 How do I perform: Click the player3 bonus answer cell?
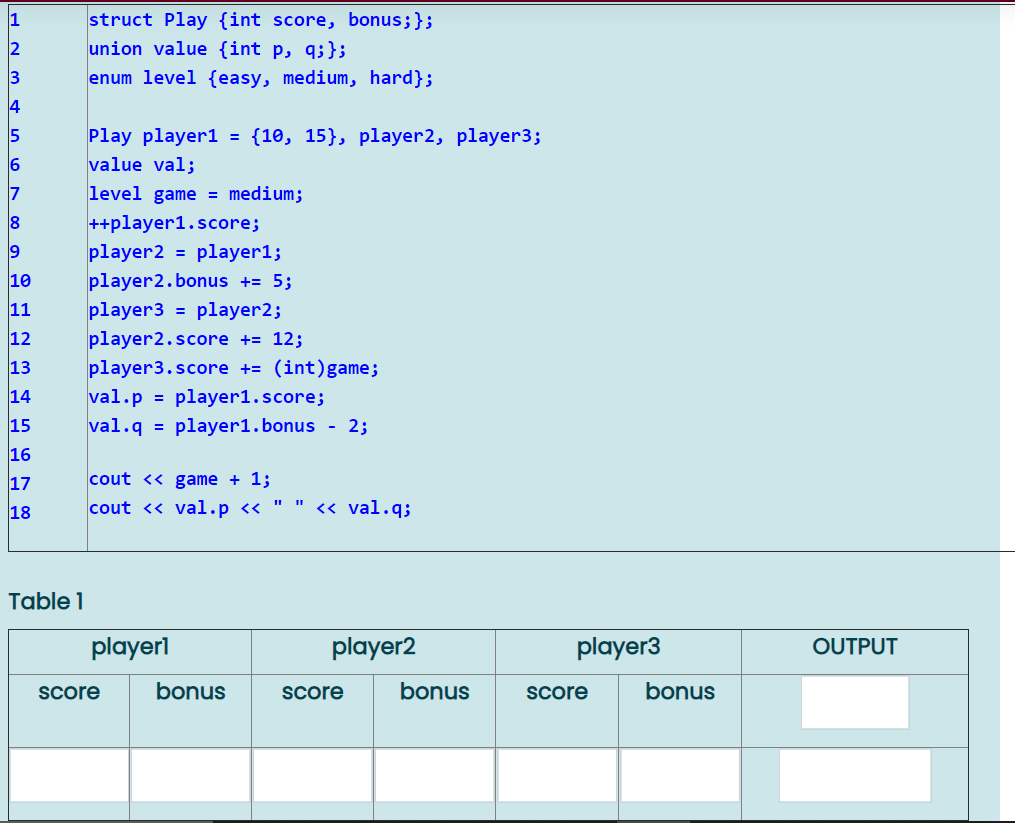tap(678, 776)
